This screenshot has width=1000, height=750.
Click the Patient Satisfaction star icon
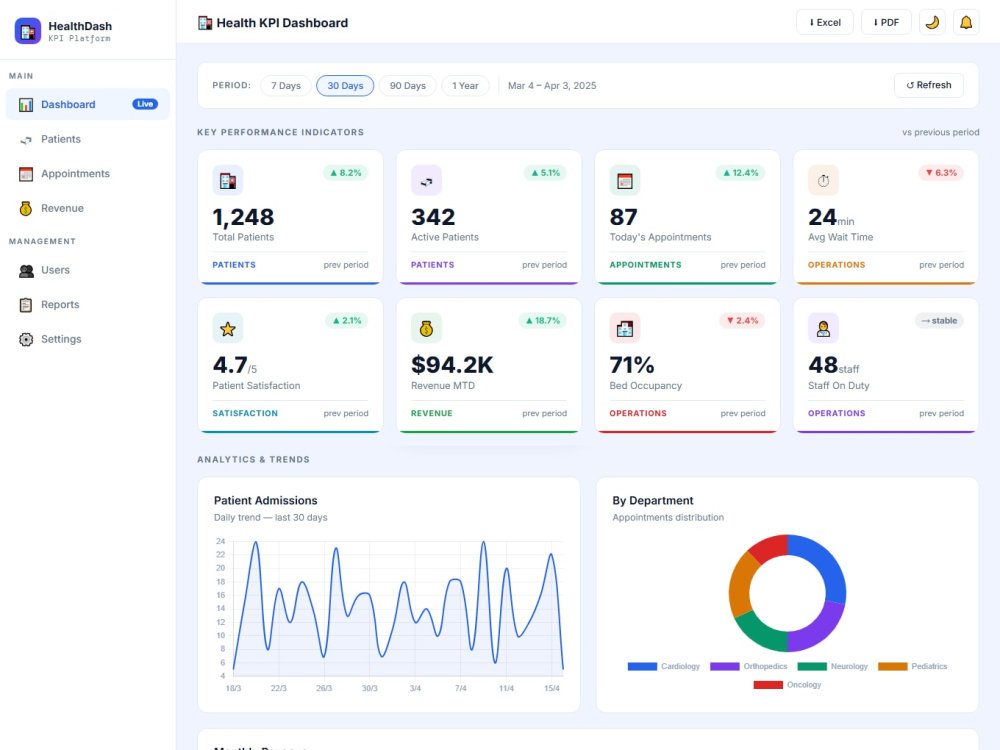pyautogui.click(x=228, y=328)
